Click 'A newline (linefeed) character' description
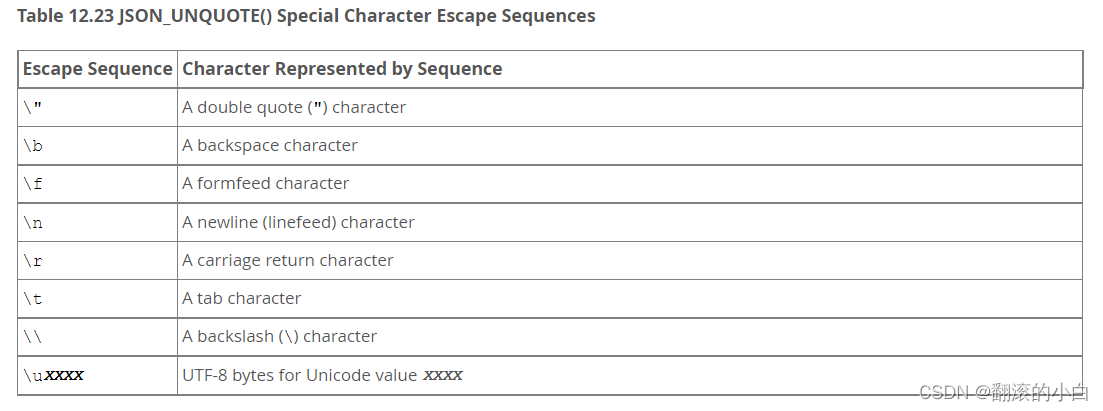Viewport: 1103px width, 411px height. (x=298, y=222)
